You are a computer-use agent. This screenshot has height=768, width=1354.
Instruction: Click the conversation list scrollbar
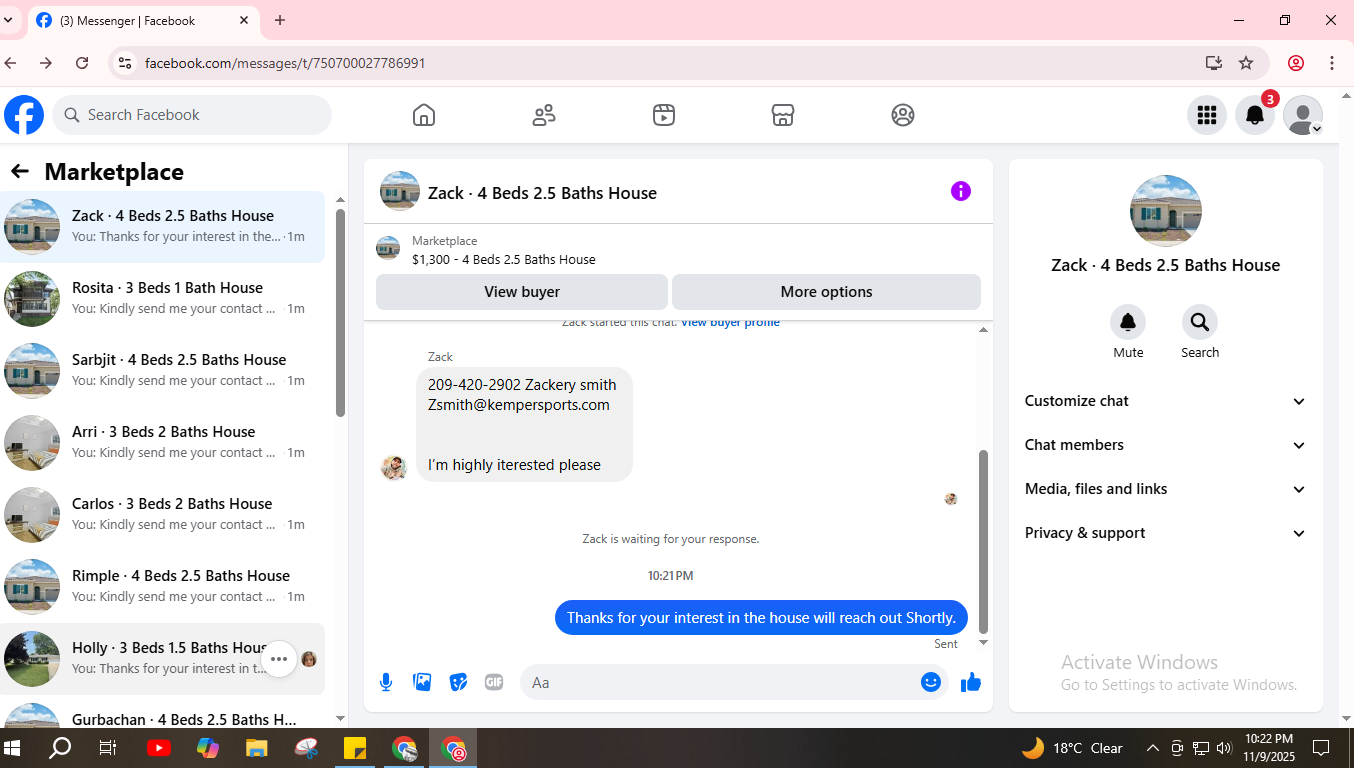(x=340, y=313)
